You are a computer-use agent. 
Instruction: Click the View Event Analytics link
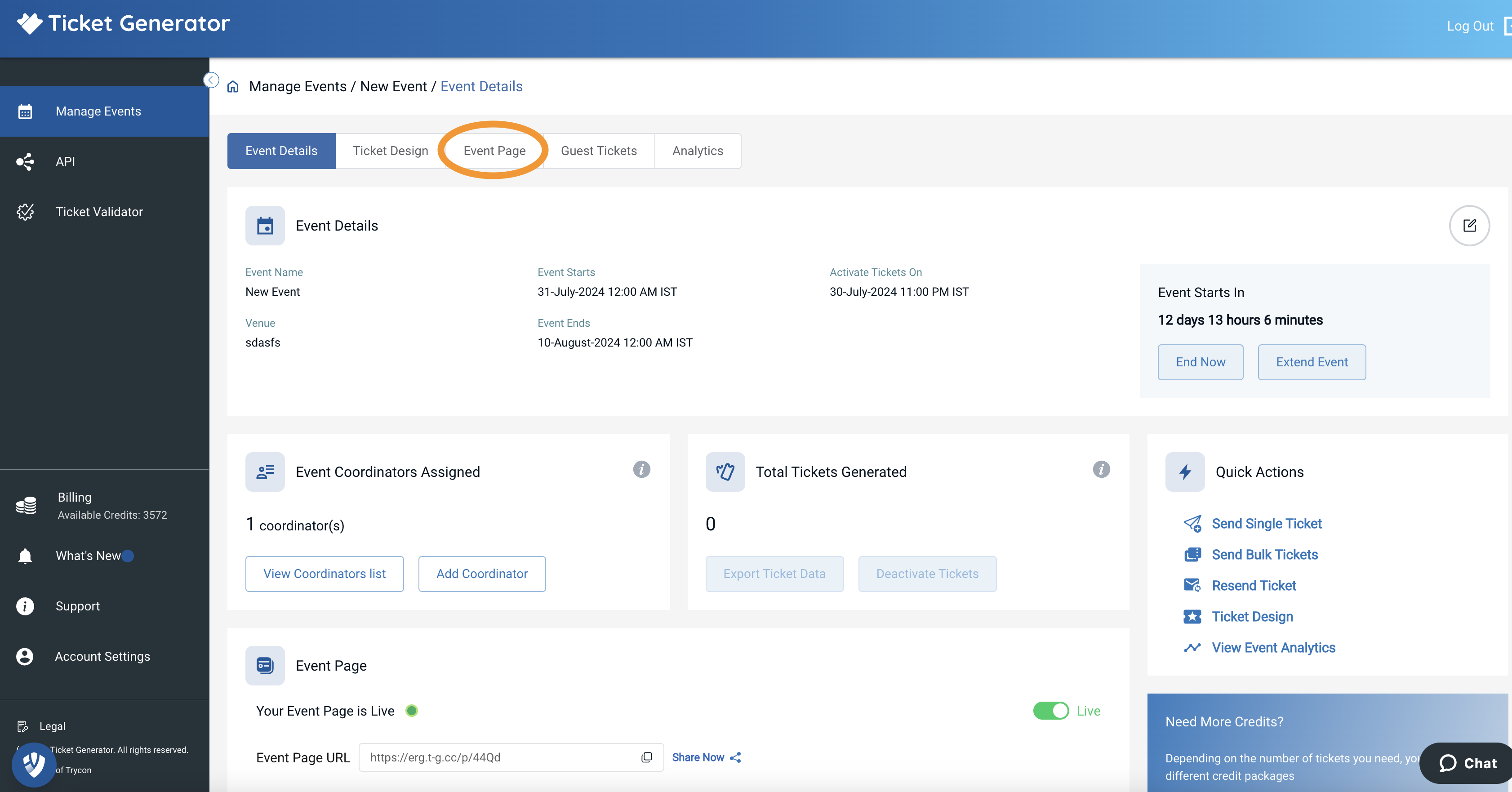point(1274,648)
